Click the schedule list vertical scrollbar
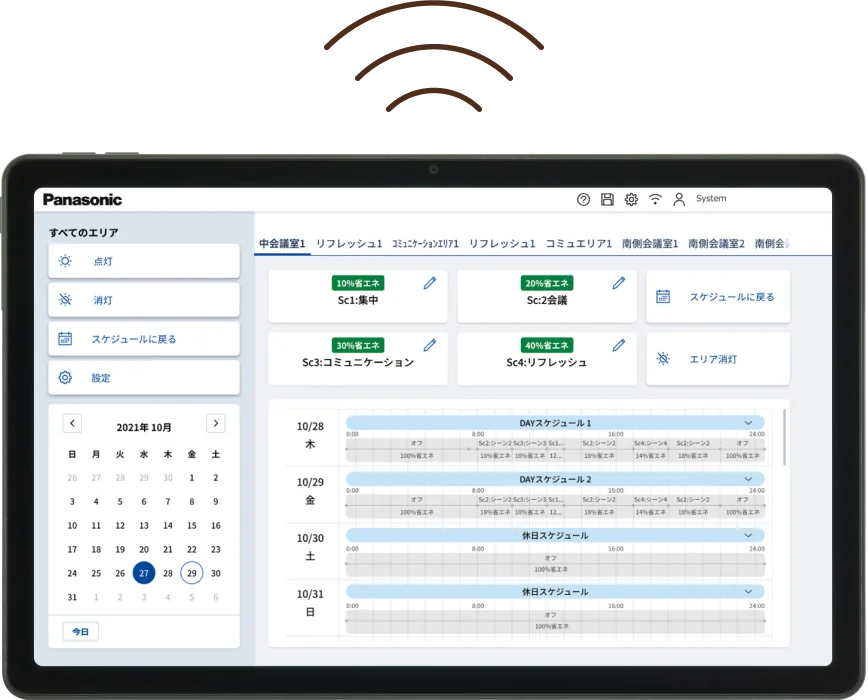This screenshot has width=868, height=700. 784,437
